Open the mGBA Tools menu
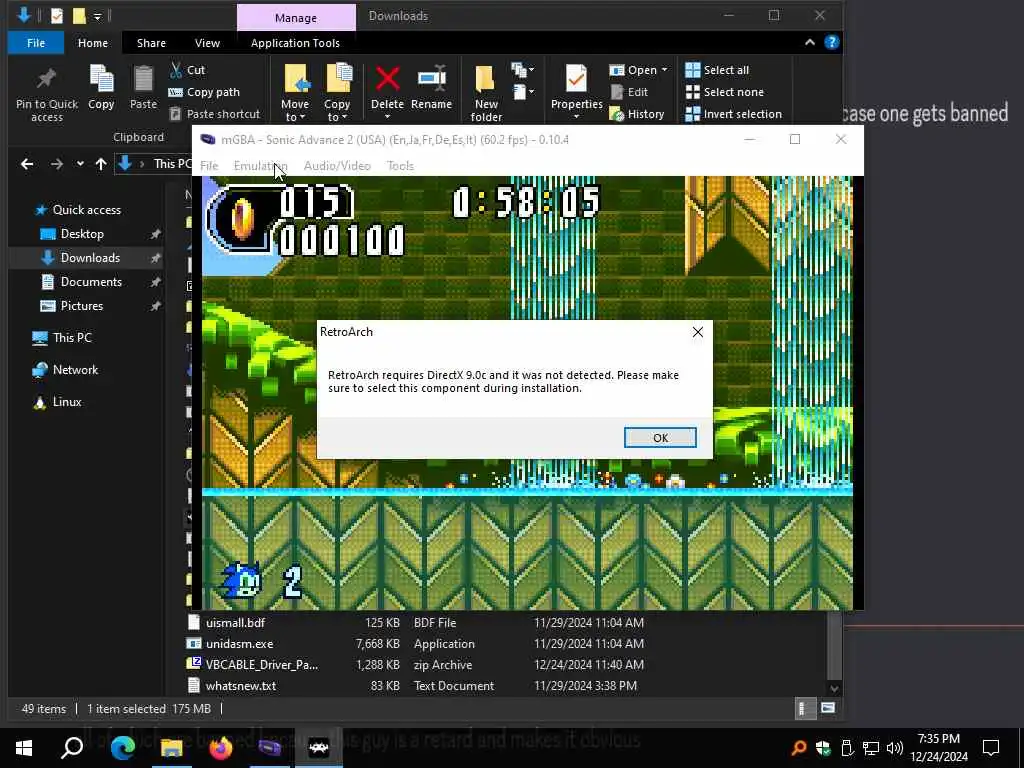The width and height of the screenshot is (1024, 768). point(400,166)
